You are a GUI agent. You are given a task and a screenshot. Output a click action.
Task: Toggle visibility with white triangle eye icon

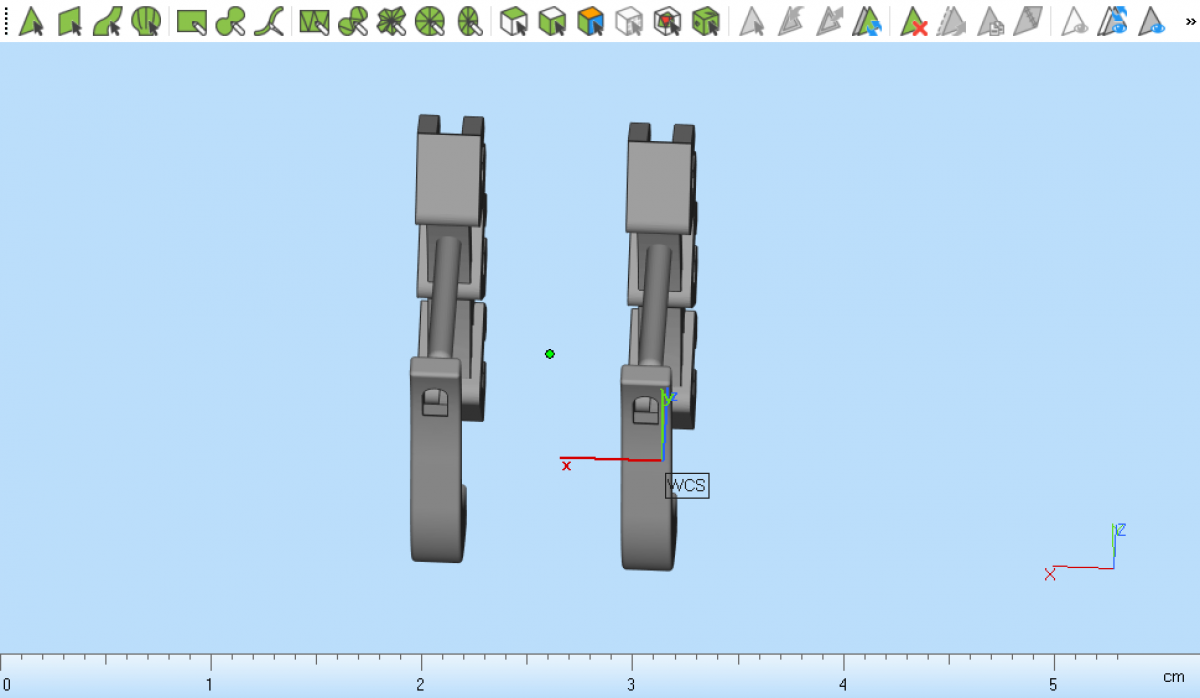[x=1075, y=21]
